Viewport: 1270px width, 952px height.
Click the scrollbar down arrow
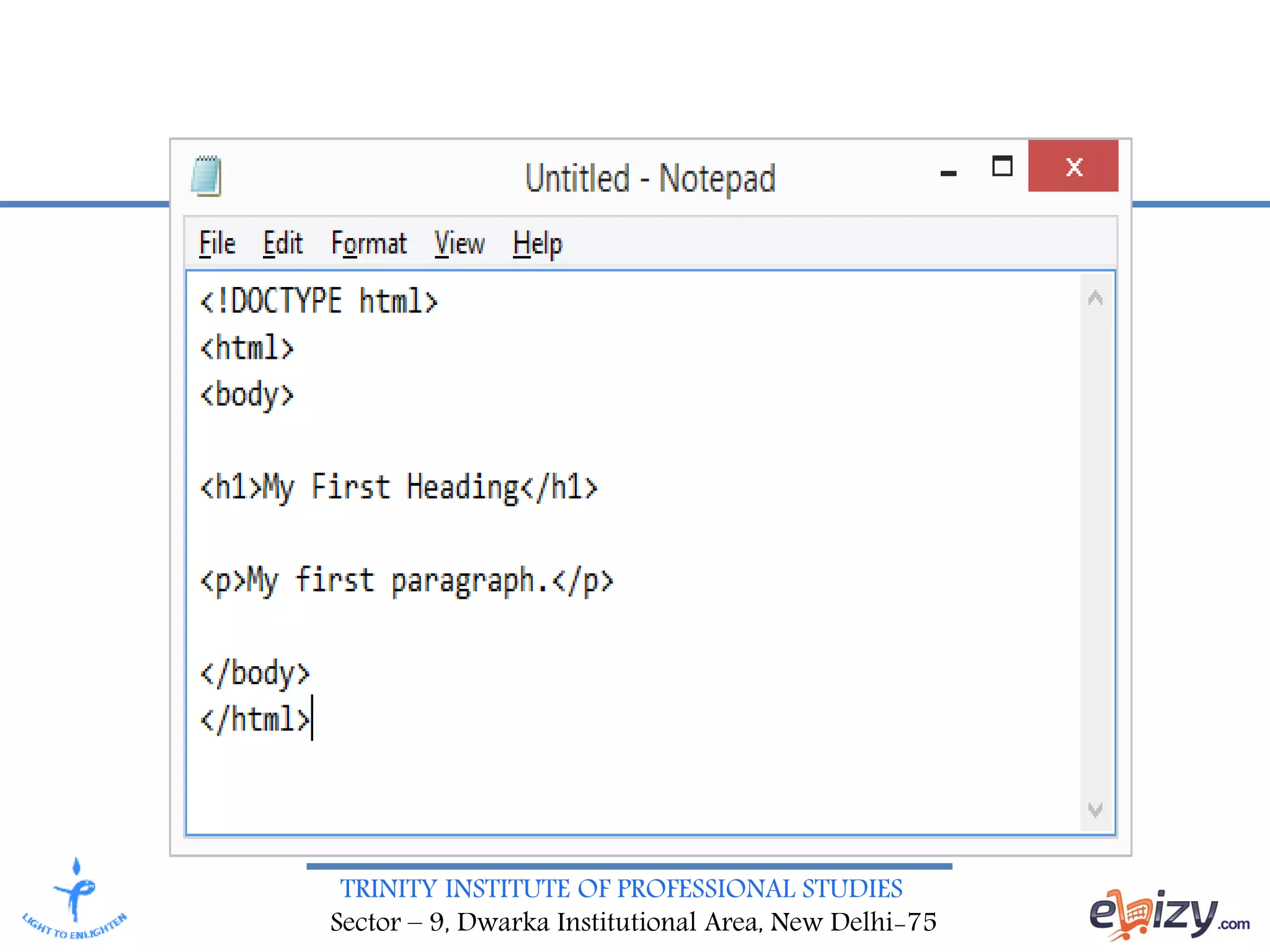pyautogui.click(x=1095, y=809)
